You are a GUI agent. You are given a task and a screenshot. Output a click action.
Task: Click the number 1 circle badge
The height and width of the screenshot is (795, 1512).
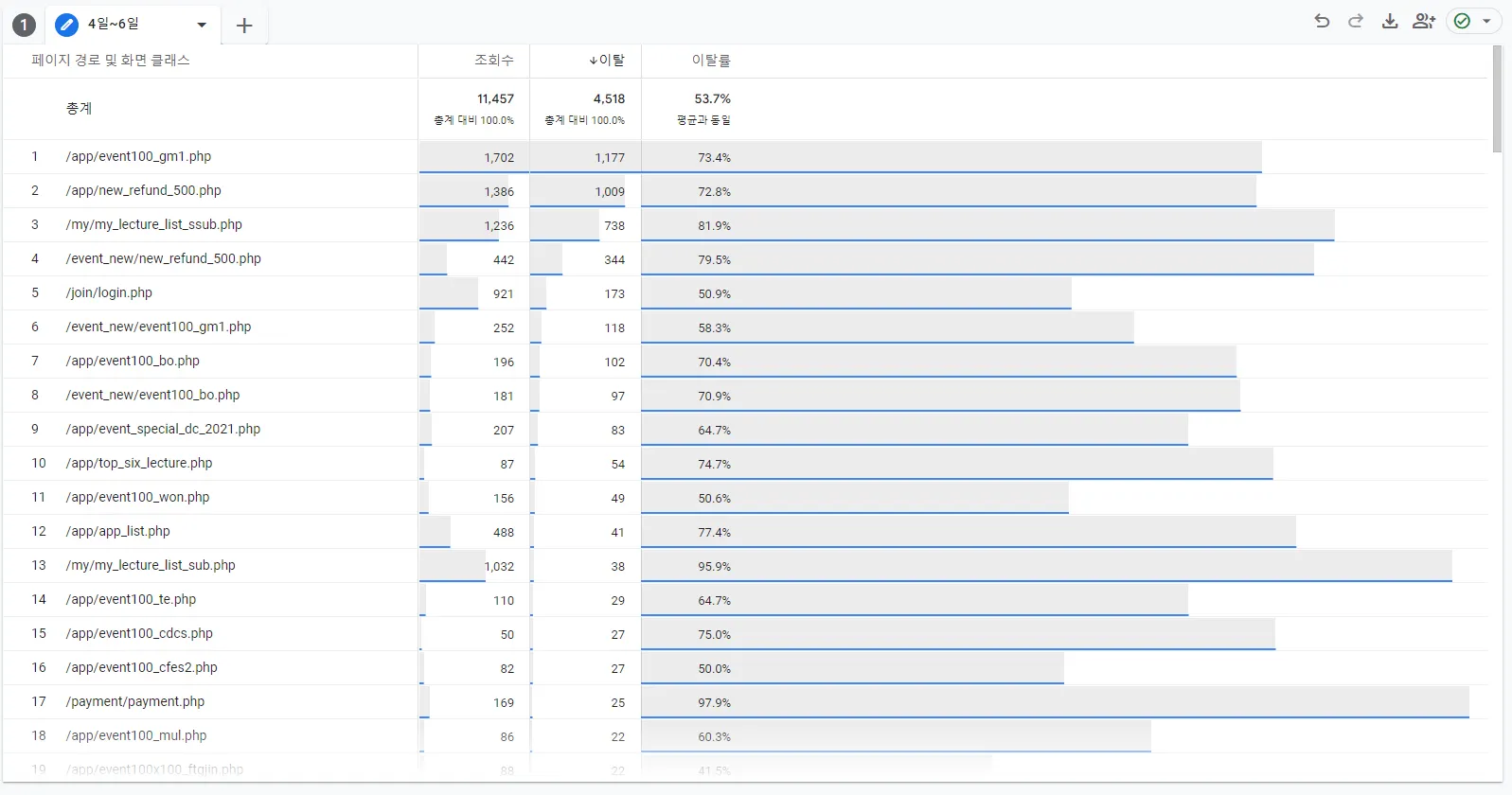tap(24, 26)
